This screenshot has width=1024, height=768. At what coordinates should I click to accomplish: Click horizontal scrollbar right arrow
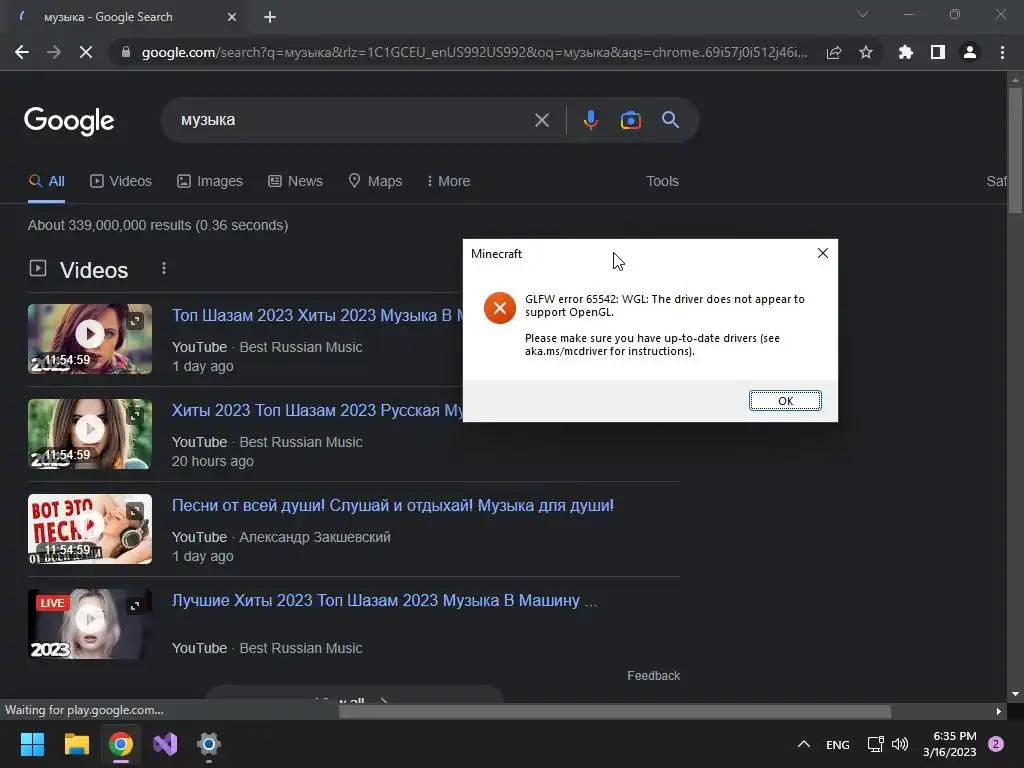click(999, 711)
